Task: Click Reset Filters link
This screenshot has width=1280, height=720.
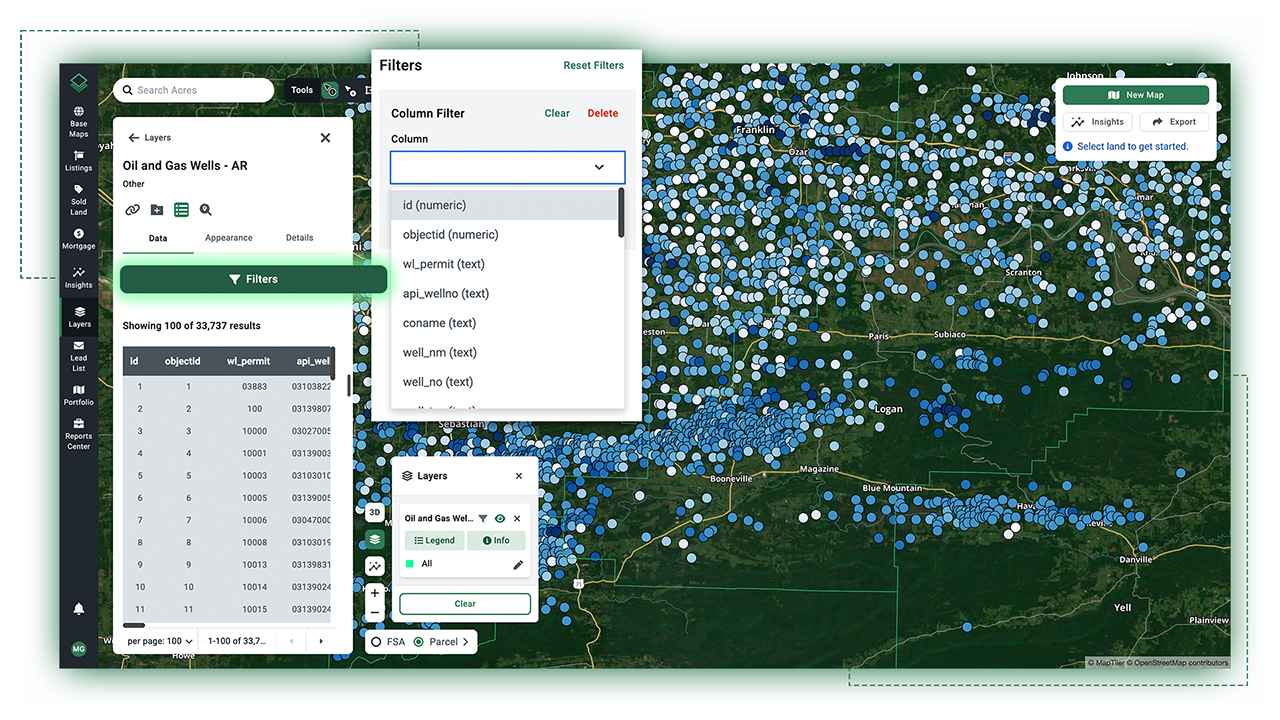Action: [594, 66]
